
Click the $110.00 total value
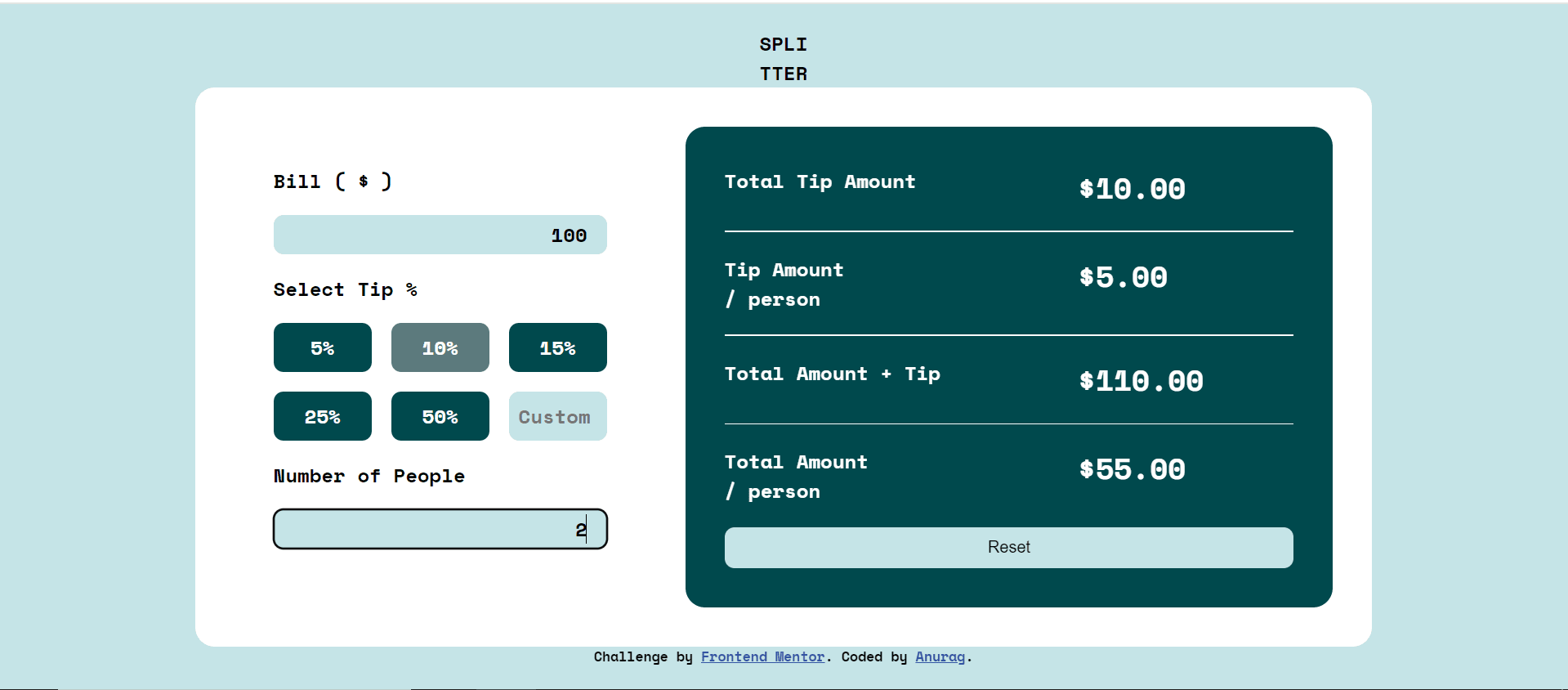pyautogui.click(x=1141, y=380)
